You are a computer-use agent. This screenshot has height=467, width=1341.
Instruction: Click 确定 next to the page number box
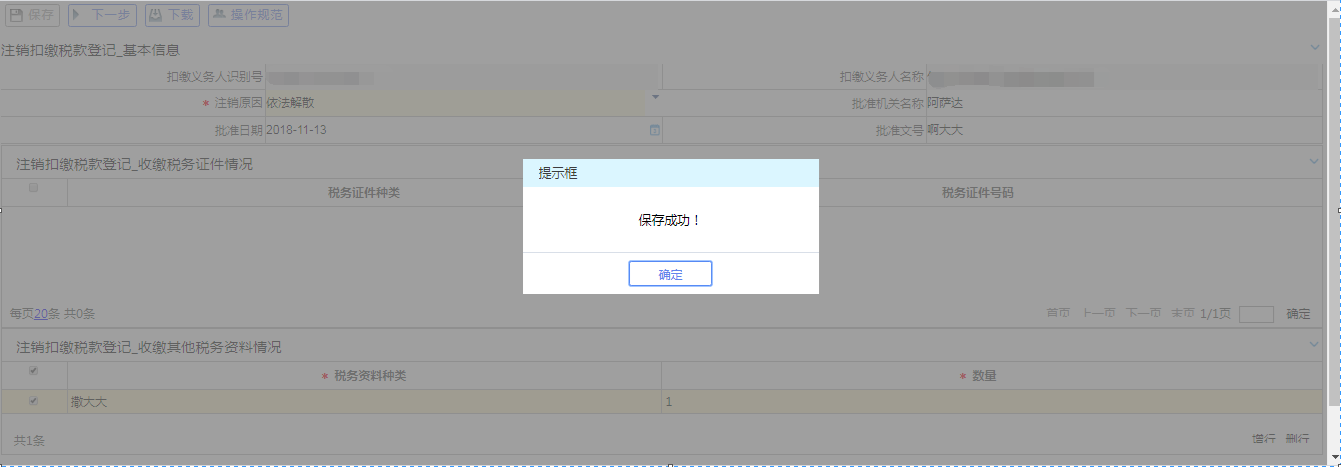coord(1298,313)
